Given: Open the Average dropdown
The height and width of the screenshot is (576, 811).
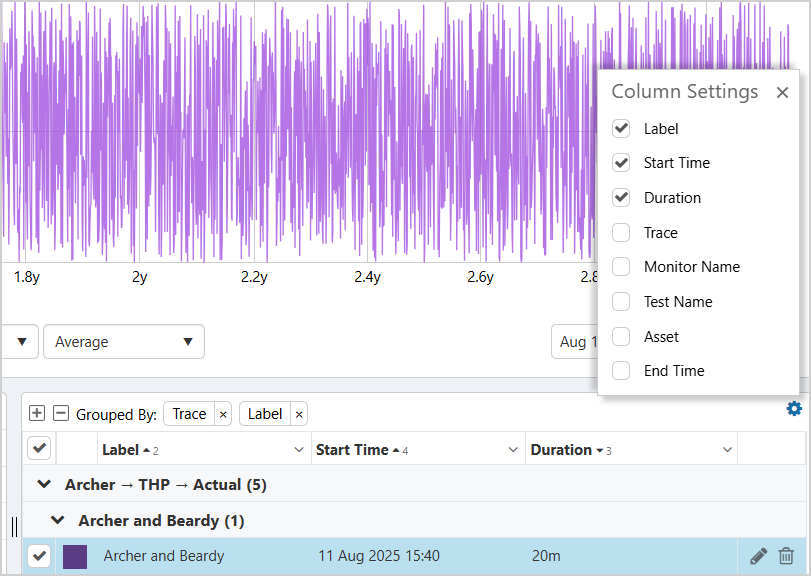Looking at the screenshot, I should click(124, 342).
